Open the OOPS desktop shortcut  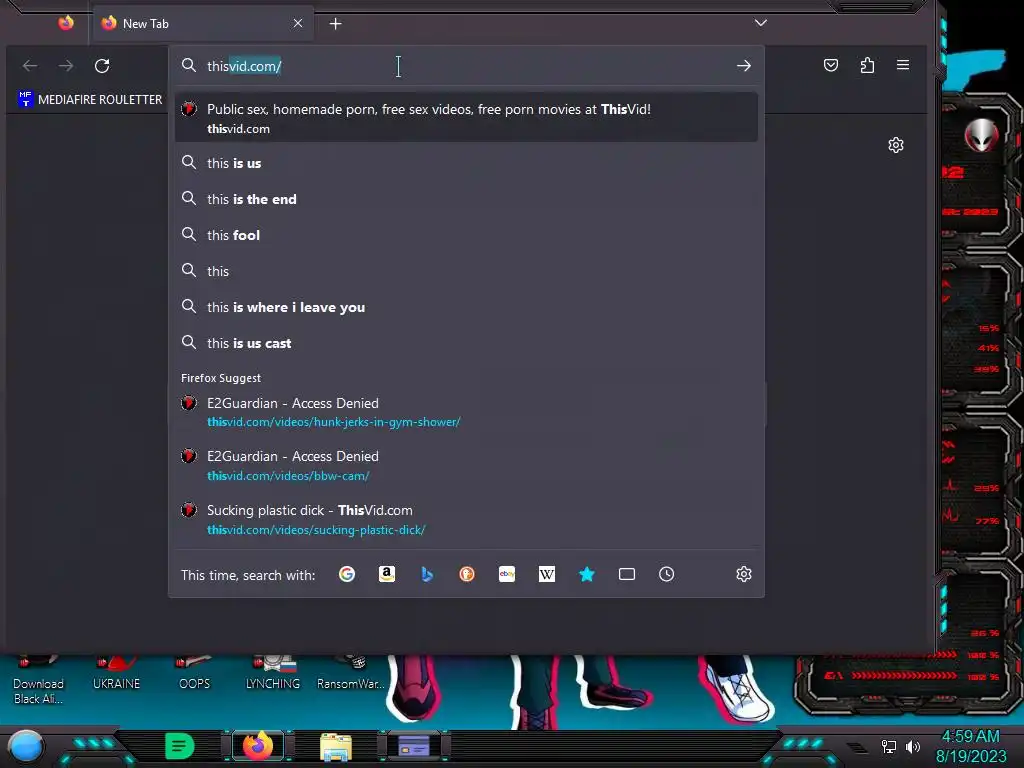click(195, 675)
